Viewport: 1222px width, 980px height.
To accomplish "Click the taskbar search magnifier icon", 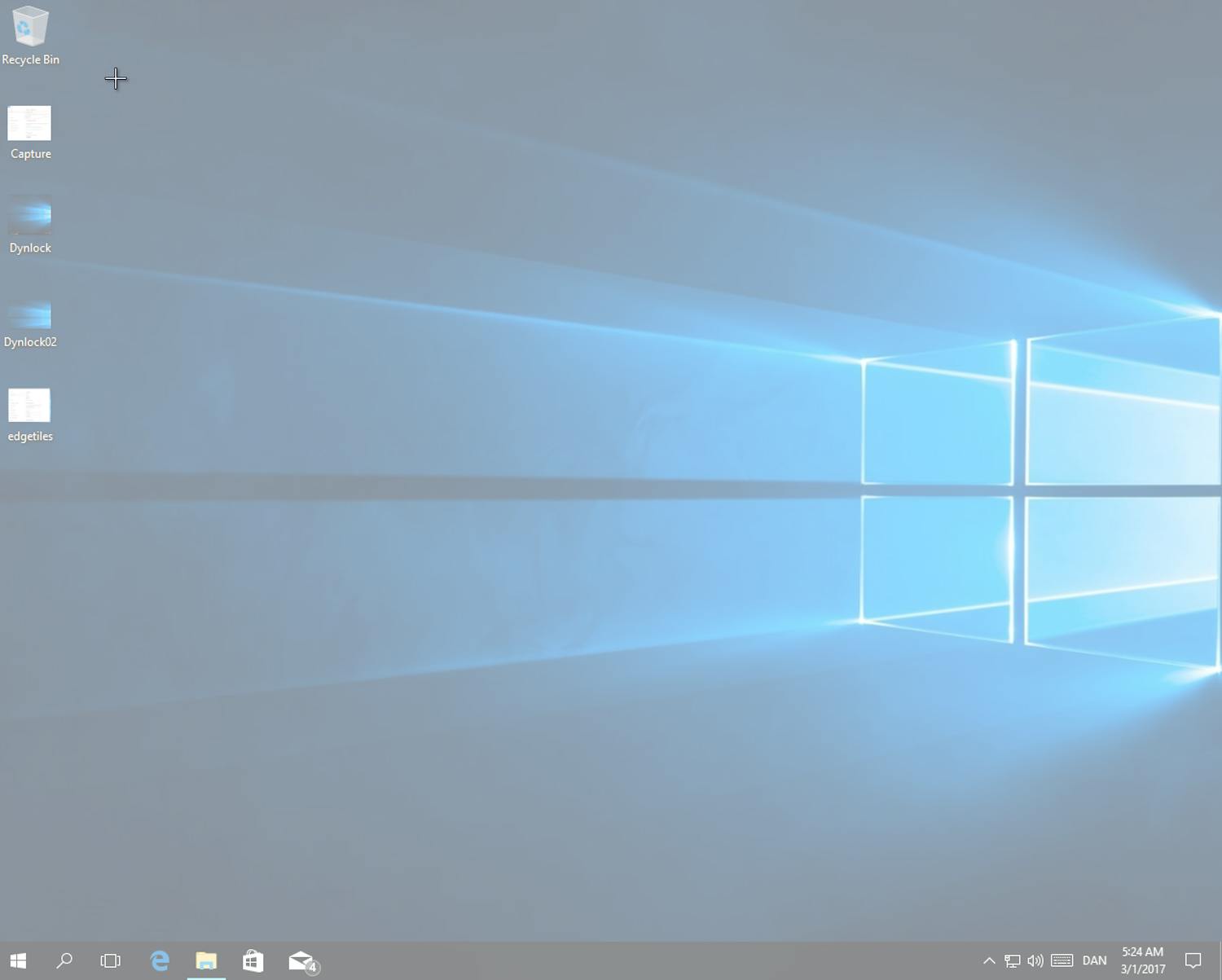I will click(x=64, y=961).
